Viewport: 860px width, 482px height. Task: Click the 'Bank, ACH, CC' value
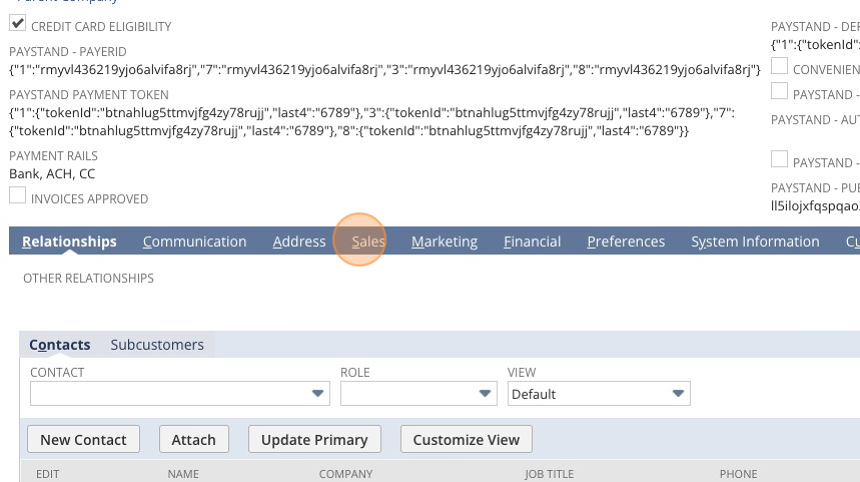pyautogui.click(x=52, y=174)
